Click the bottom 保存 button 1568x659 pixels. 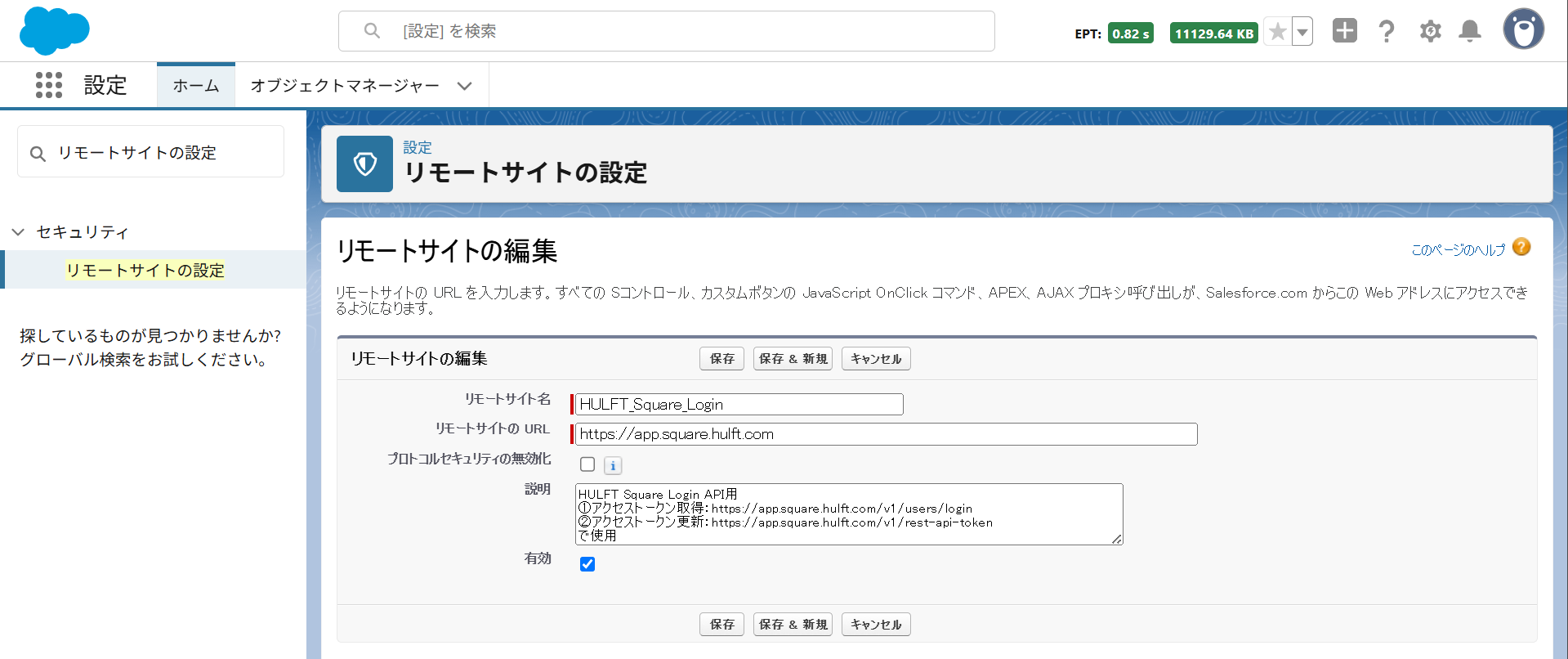721,625
